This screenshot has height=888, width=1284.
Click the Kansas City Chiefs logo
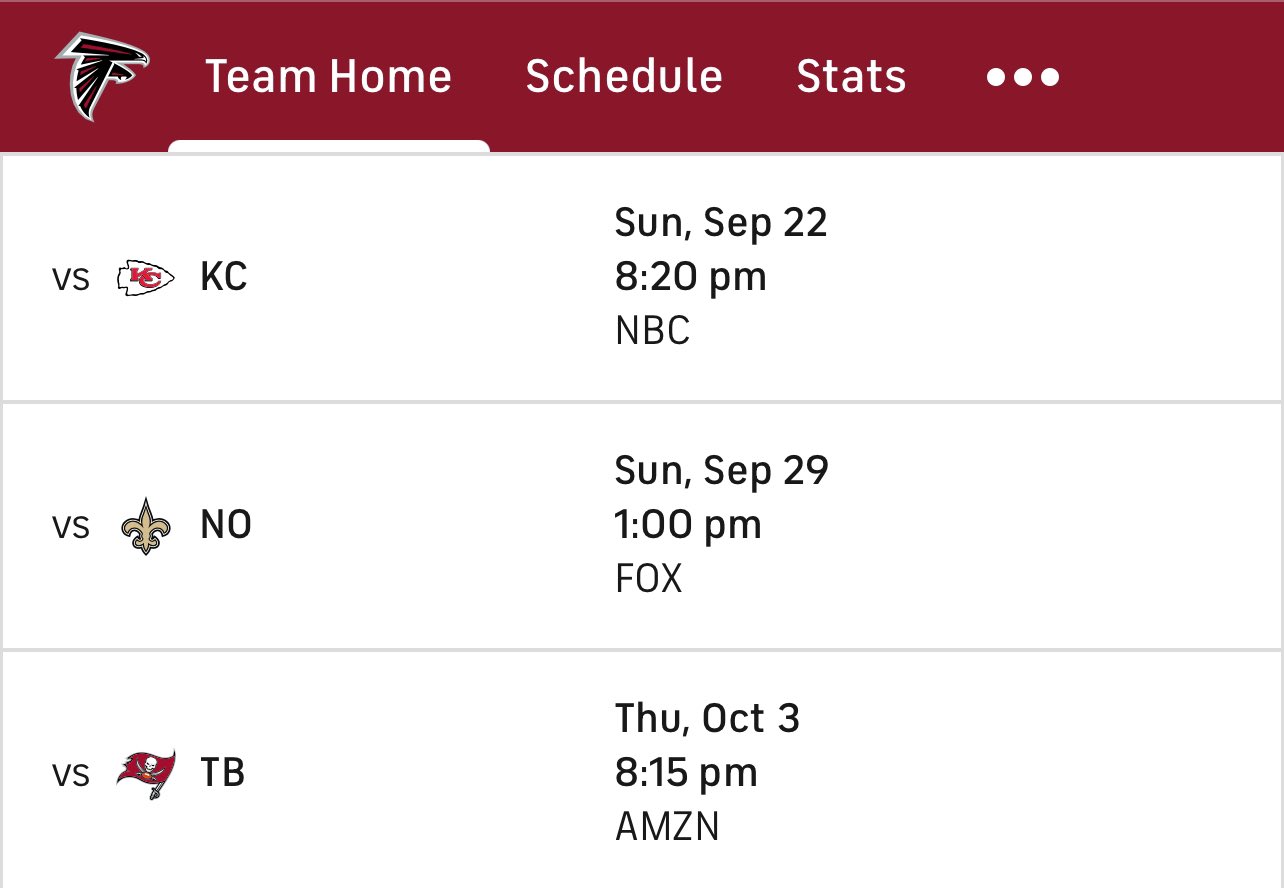tap(146, 277)
